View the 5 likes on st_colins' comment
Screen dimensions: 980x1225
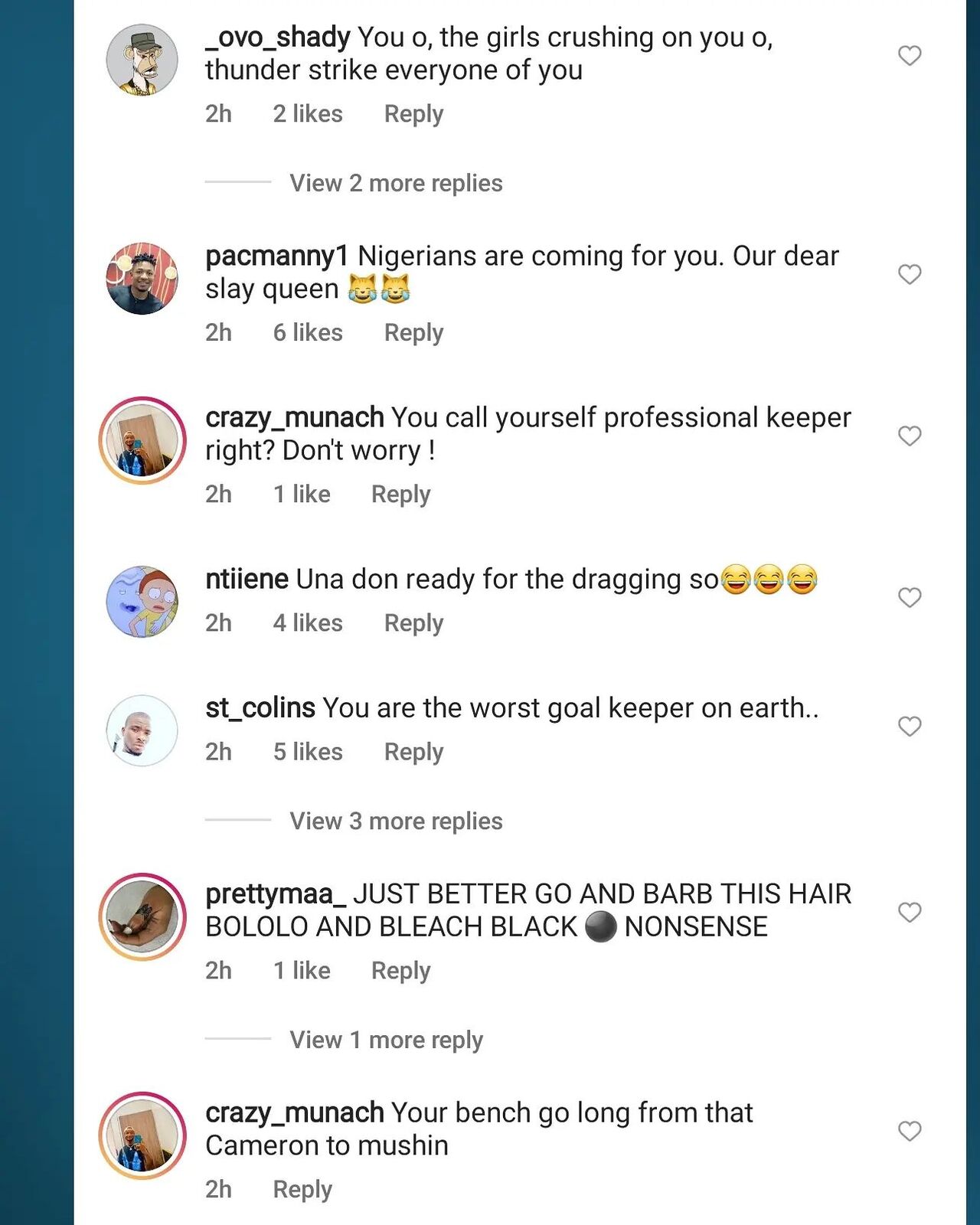pos(308,751)
